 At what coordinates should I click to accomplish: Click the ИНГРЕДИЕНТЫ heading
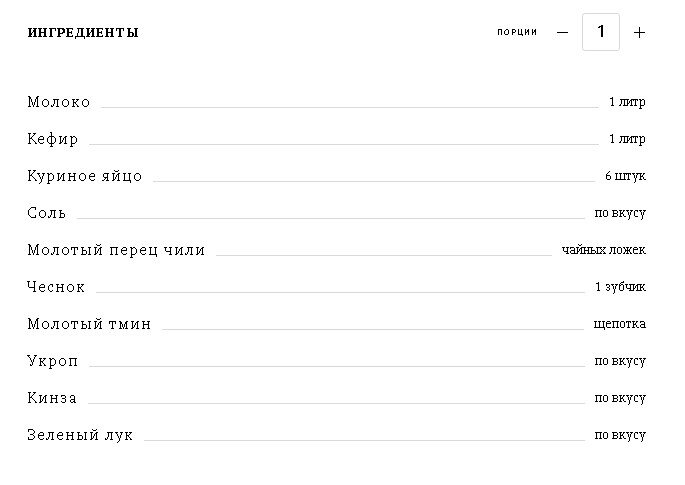click(83, 32)
